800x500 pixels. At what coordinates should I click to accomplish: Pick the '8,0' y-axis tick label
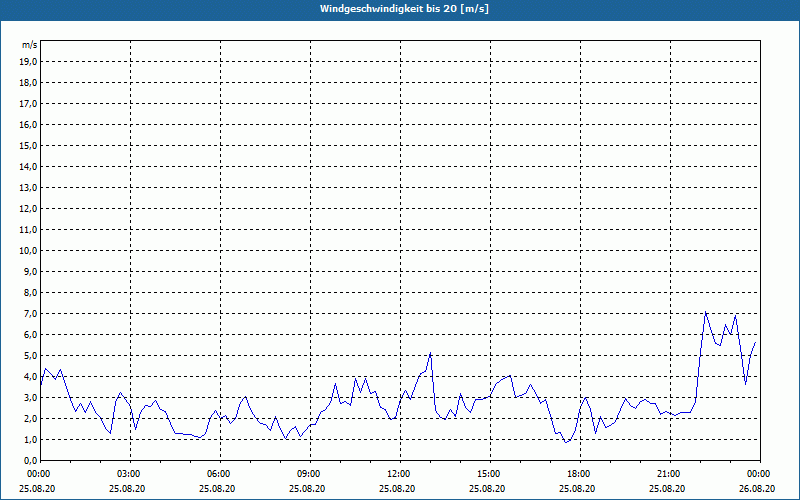[31, 292]
